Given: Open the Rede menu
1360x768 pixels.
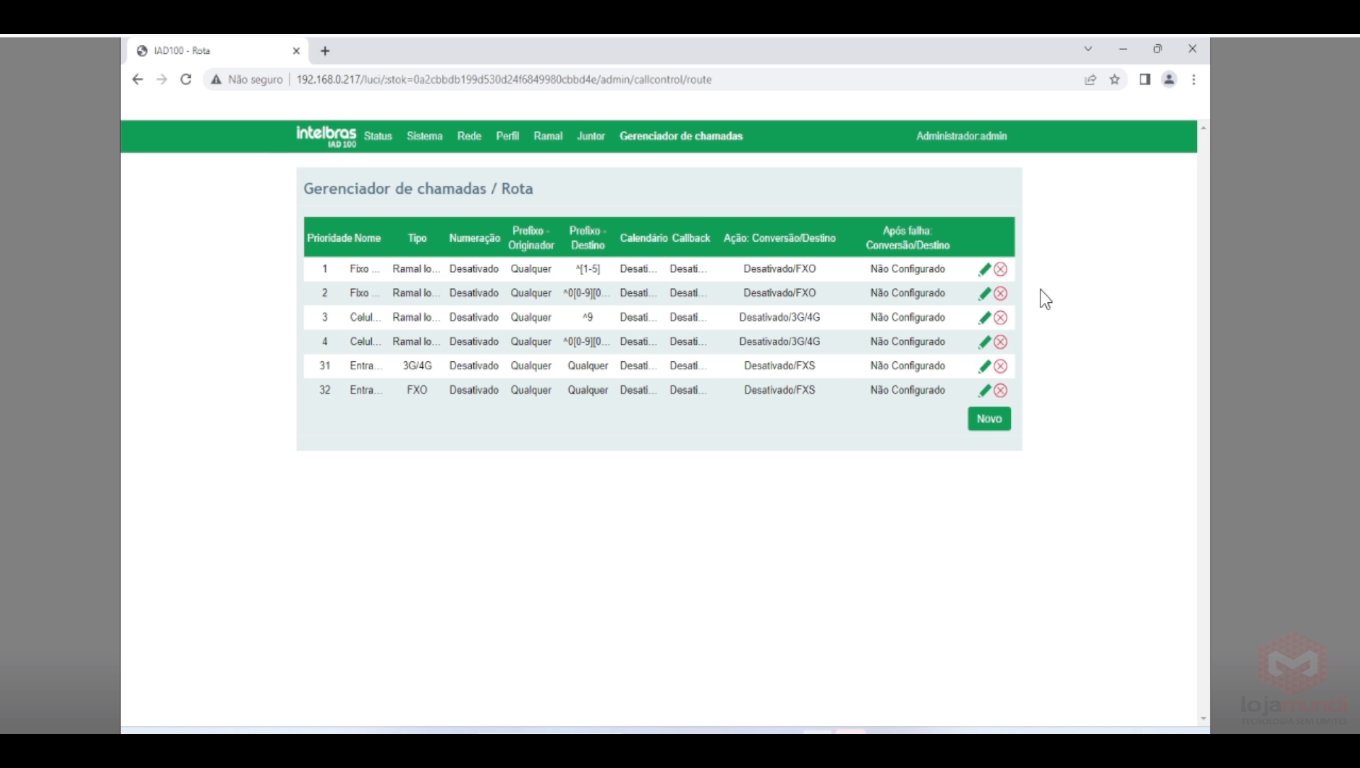Looking at the screenshot, I should pyautogui.click(x=469, y=136).
